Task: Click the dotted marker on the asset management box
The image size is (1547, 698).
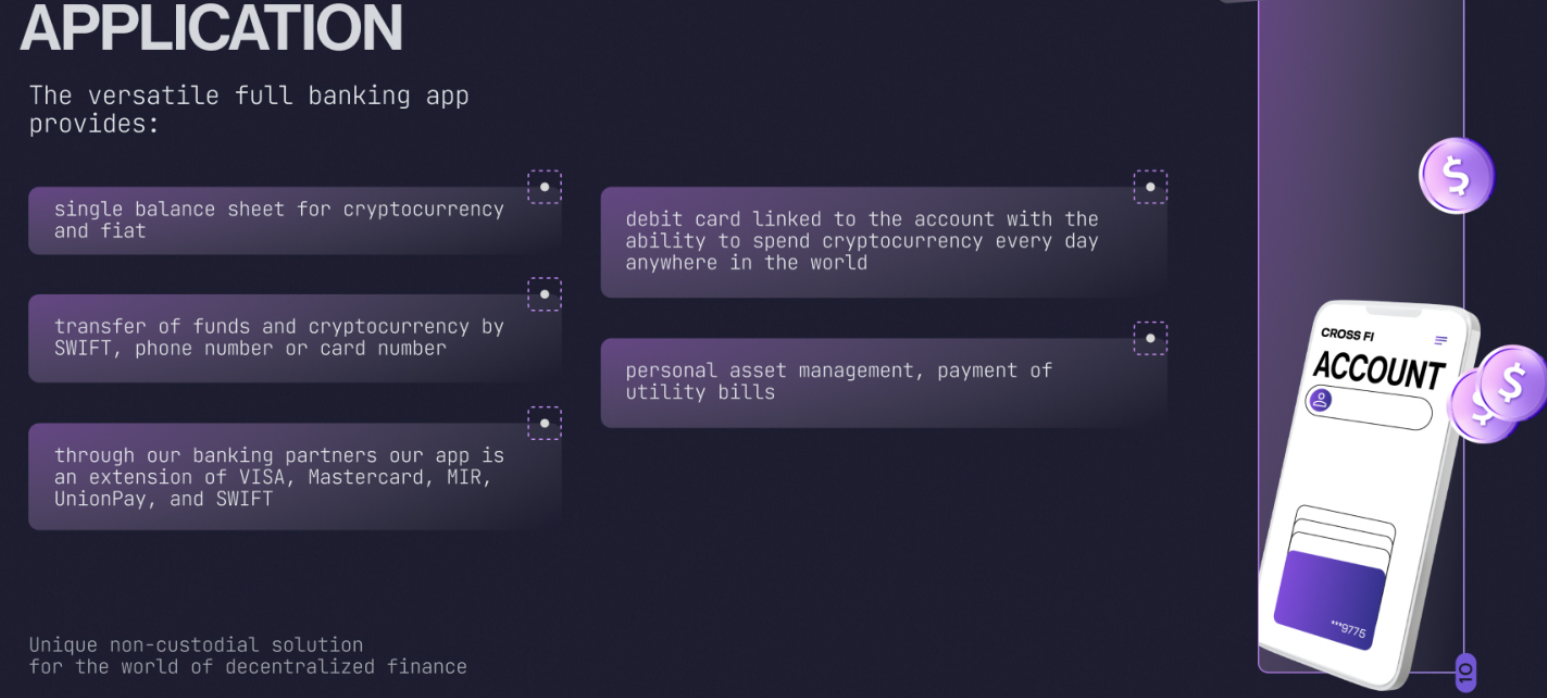Action: tap(1150, 338)
